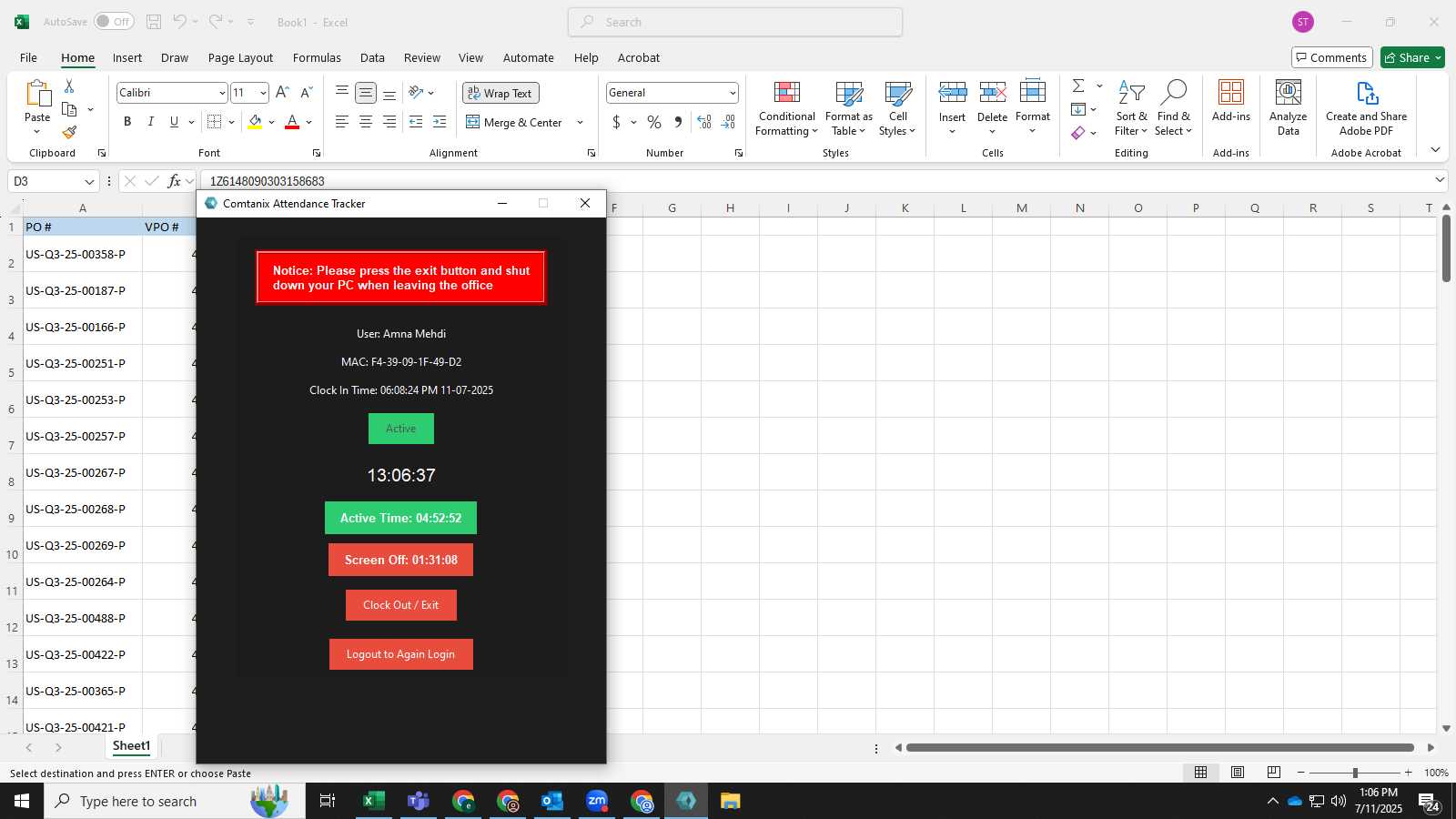This screenshot has width=1456, height=819.
Task: Open Outlook from the taskbar
Action: point(551,801)
